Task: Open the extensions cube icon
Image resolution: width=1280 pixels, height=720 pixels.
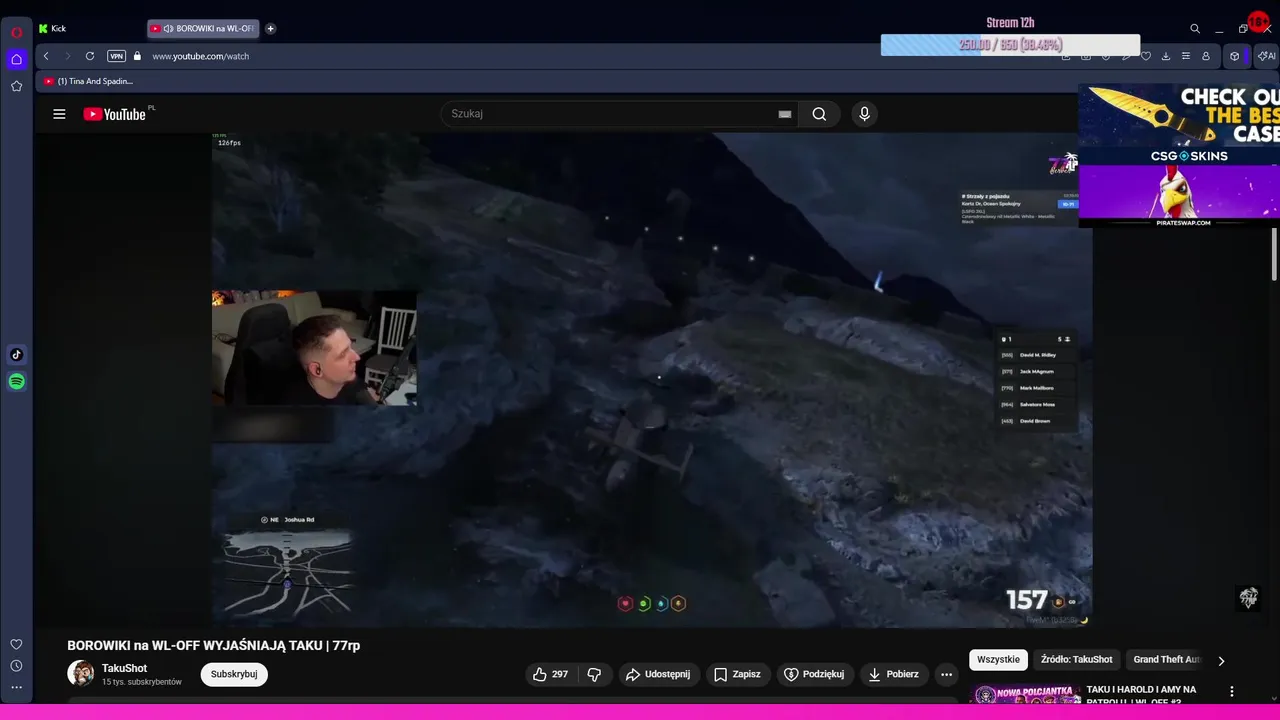Action: tap(1234, 56)
